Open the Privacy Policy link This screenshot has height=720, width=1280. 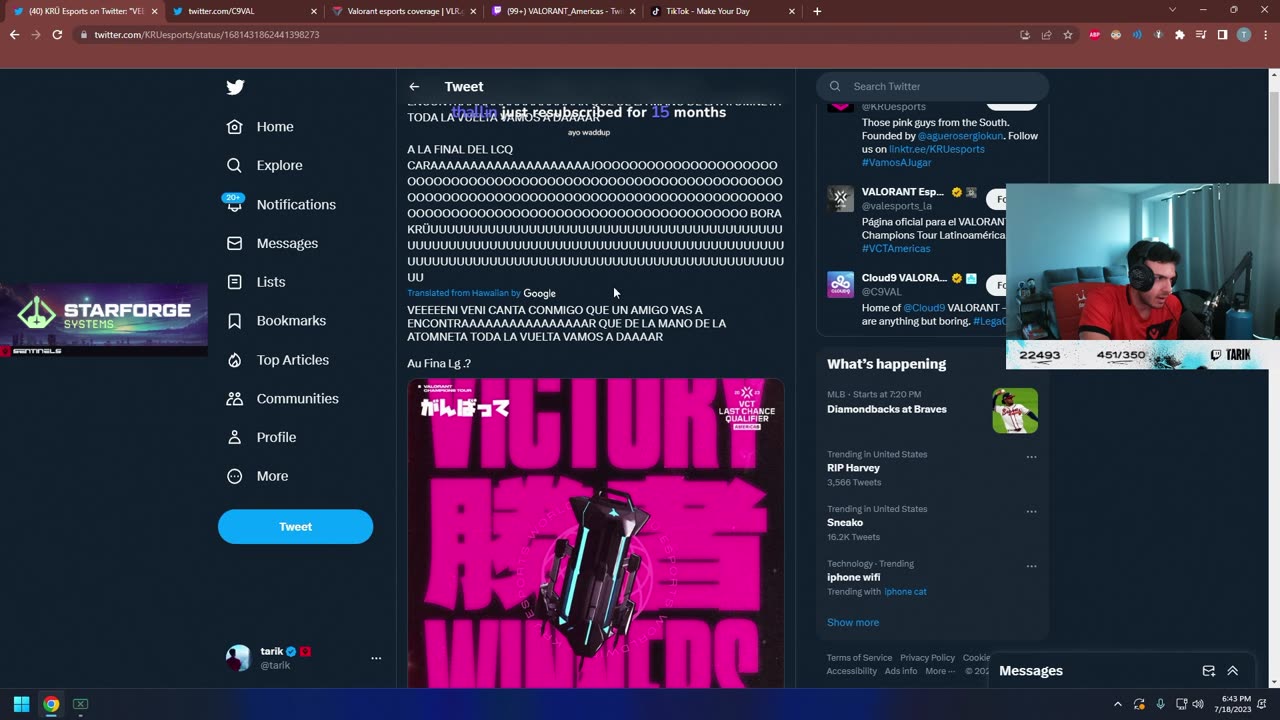point(927,658)
